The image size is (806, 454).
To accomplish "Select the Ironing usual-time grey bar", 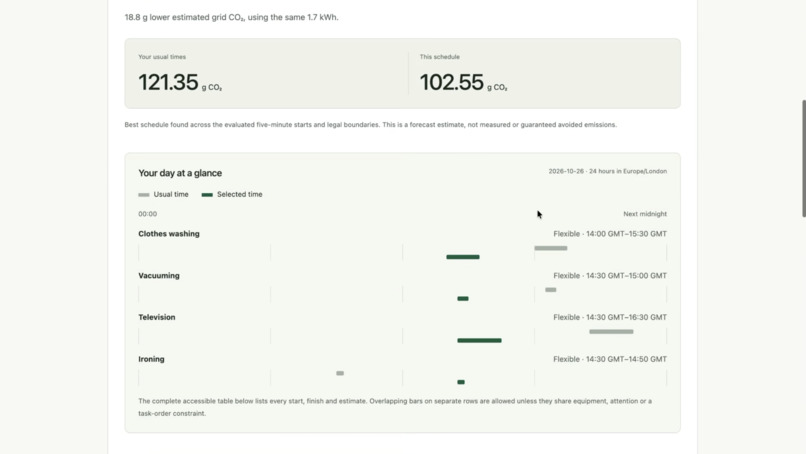I will pos(340,373).
